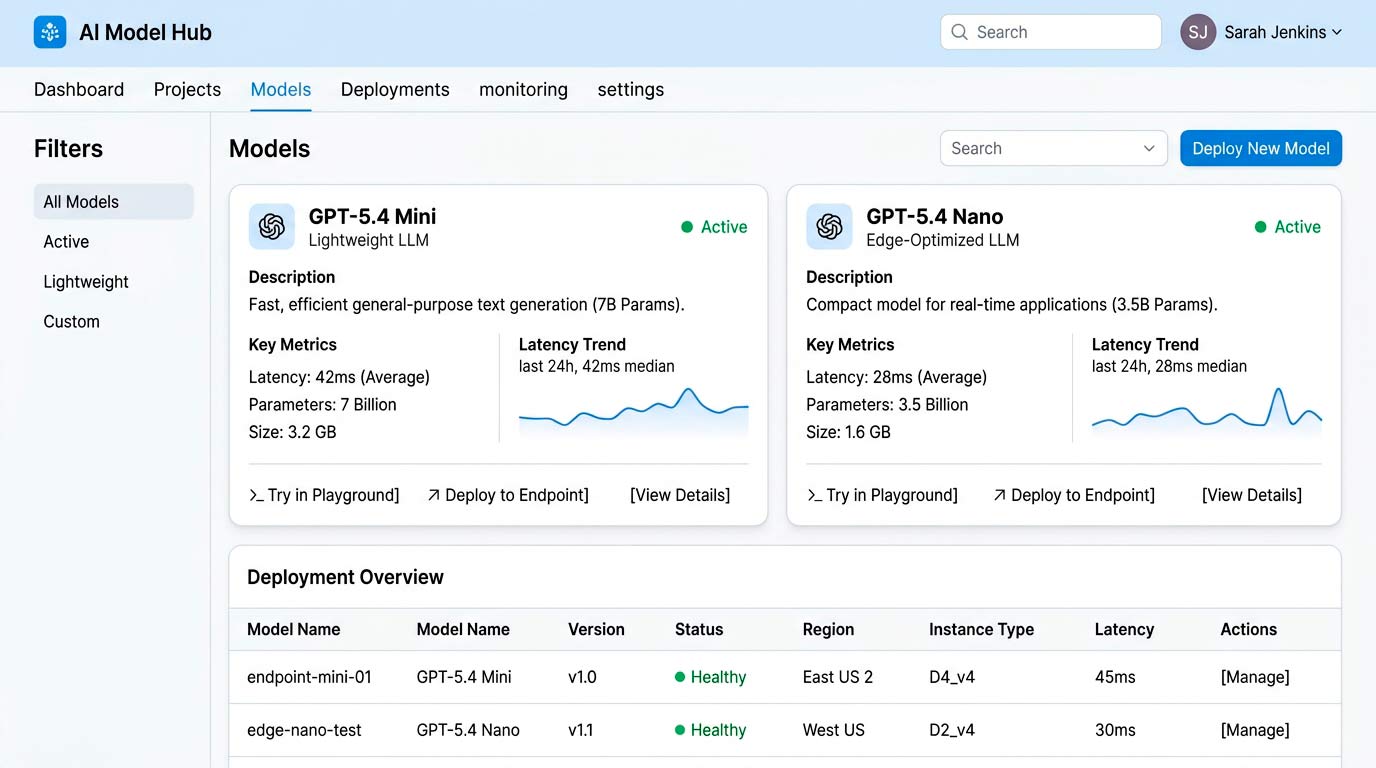The image size is (1376, 768).
Task: Open the monitoring tab
Action: [523, 89]
